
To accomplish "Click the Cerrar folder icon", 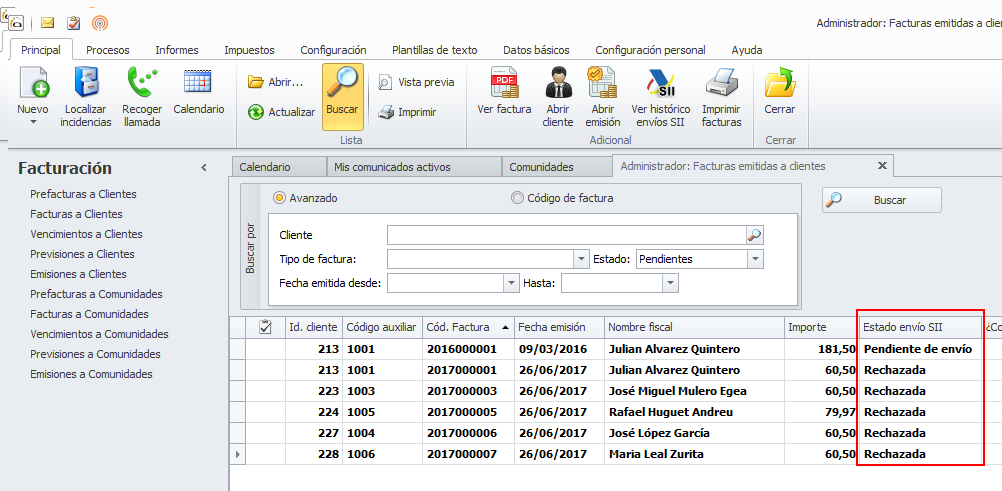I will point(779,83).
